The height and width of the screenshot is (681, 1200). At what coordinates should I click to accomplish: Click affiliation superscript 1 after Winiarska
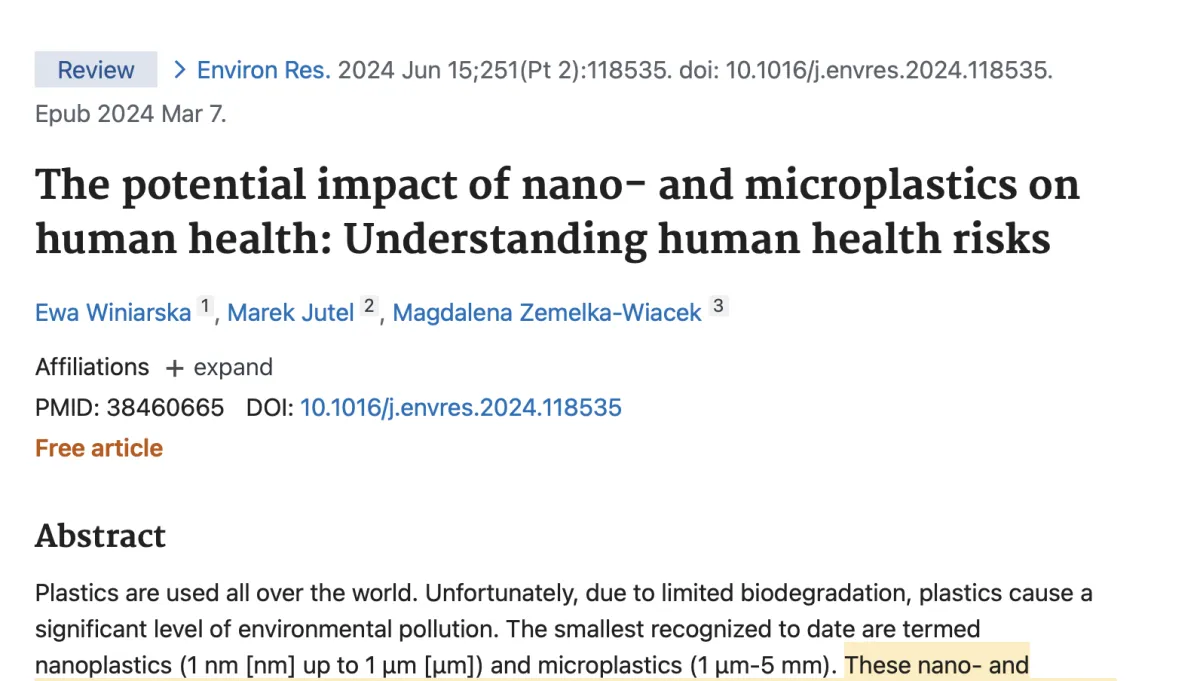click(x=204, y=307)
